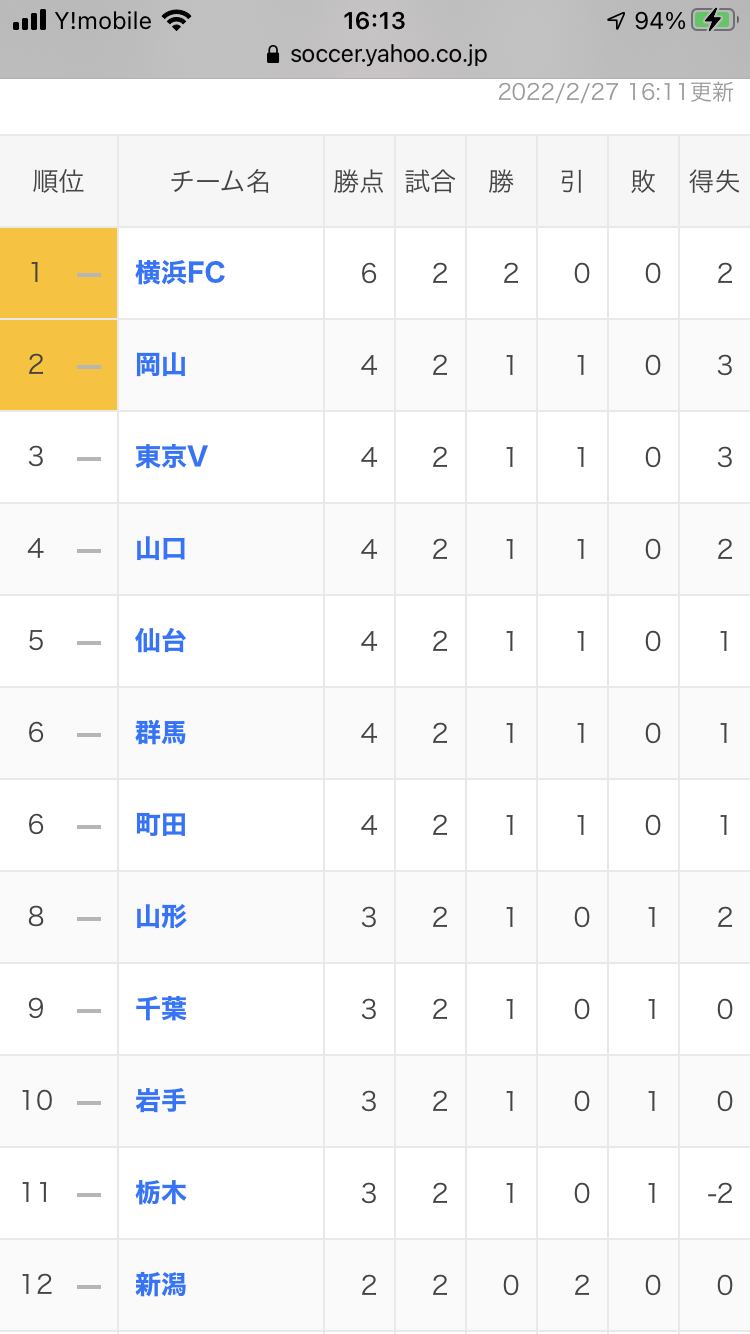The image size is (750, 1334).
Task: Tap the 16:13 clock in status bar
Action: tap(374, 21)
